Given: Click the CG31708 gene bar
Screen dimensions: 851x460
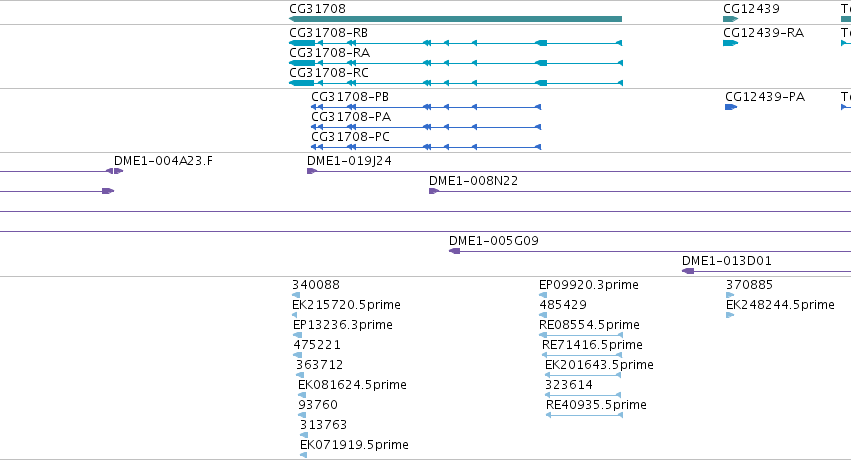Looking at the screenshot, I should click(455, 19).
